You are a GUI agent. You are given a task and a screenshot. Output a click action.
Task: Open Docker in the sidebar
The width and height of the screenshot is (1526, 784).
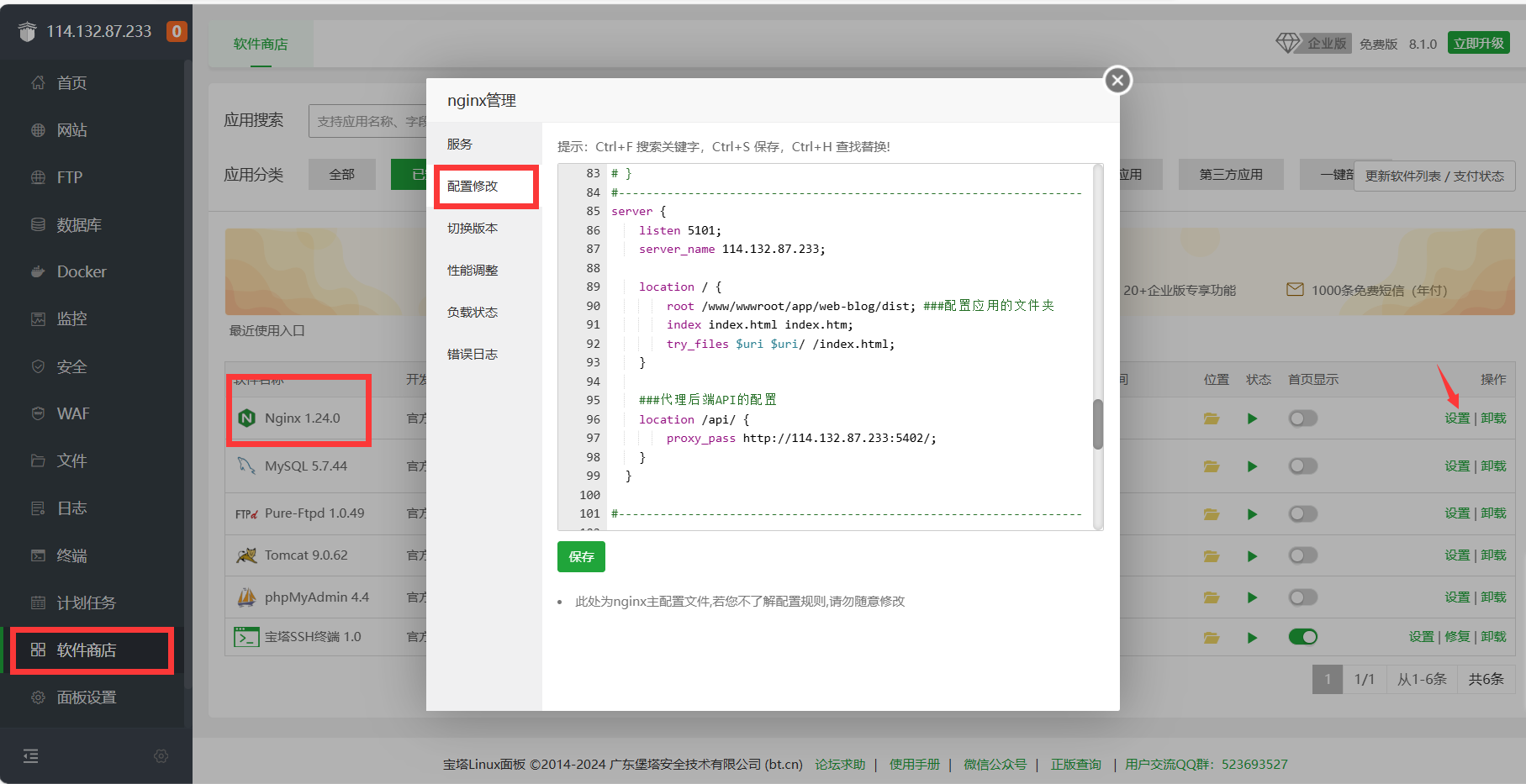[x=82, y=272]
